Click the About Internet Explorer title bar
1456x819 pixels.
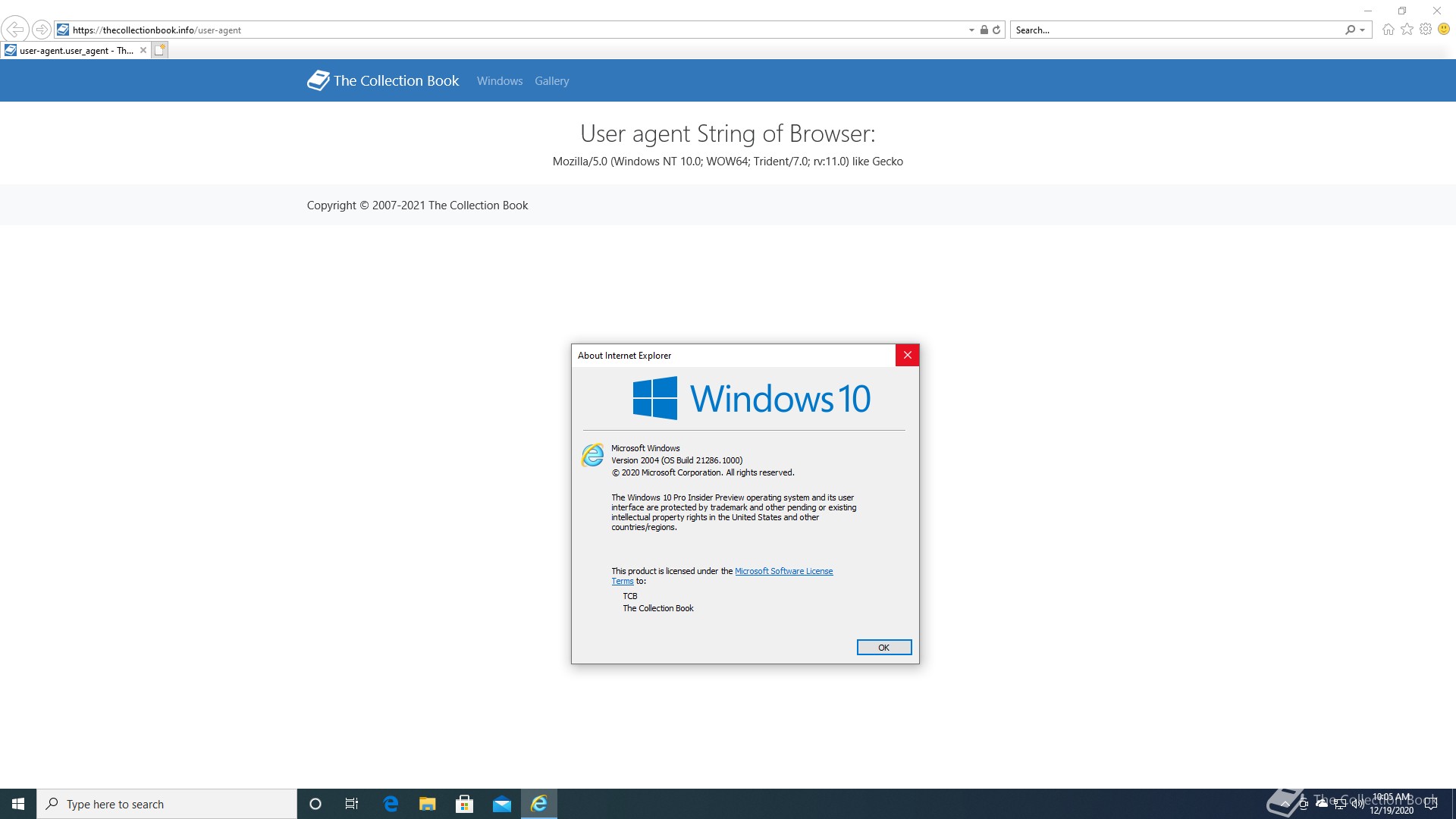click(x=733, y=355)
